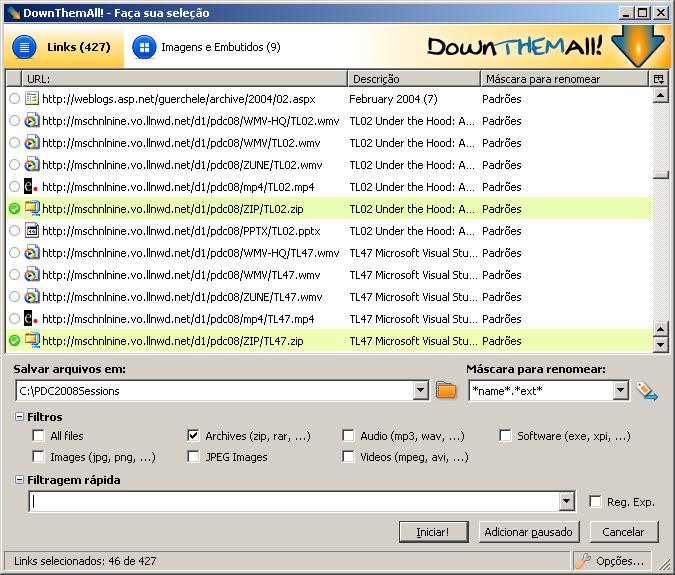Click the zip icon of TL47.zip row
Screen dimensions: 675x575
[x=32, y=340]
